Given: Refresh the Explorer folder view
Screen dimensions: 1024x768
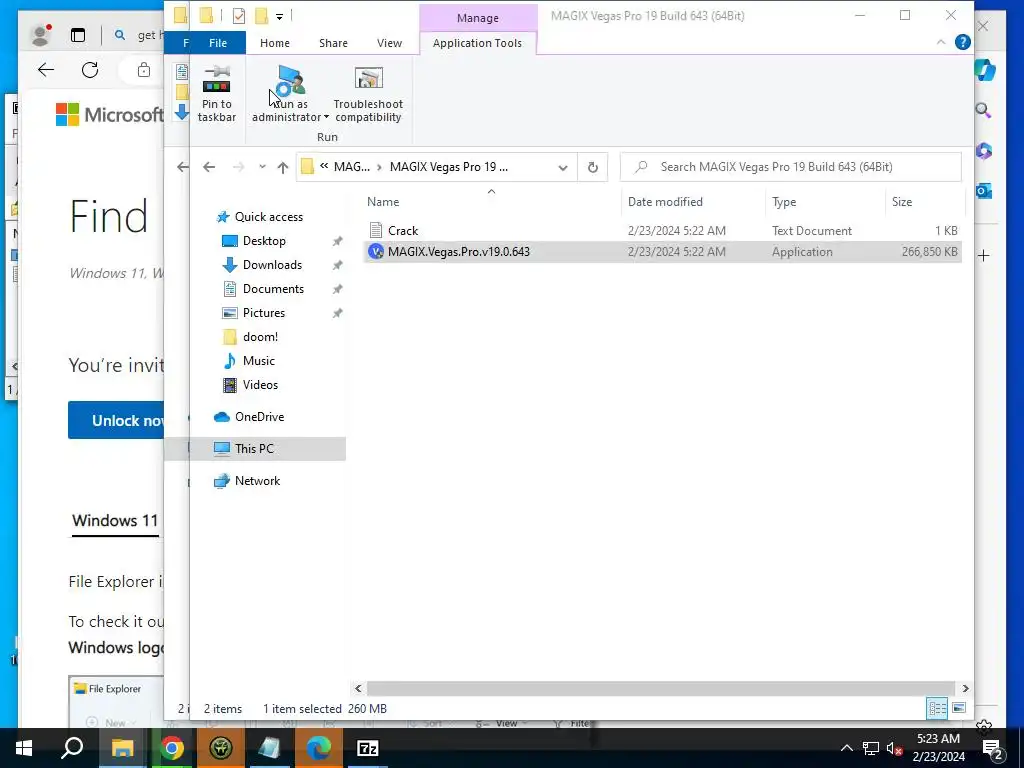Looking at the screenshot, I should (x=592, y=167).
